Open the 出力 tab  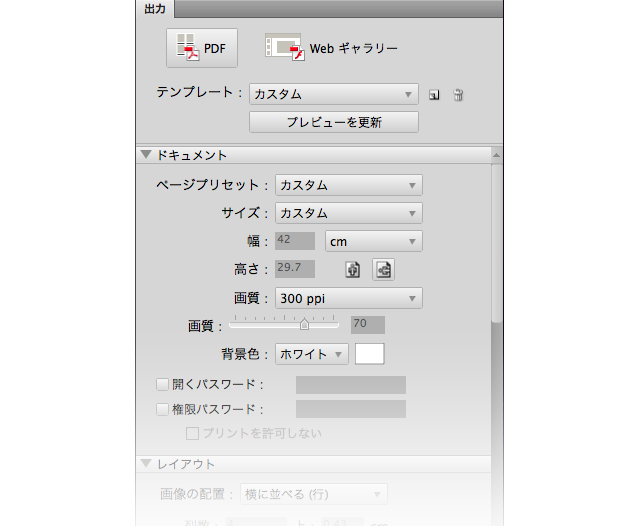coord(155,9)
